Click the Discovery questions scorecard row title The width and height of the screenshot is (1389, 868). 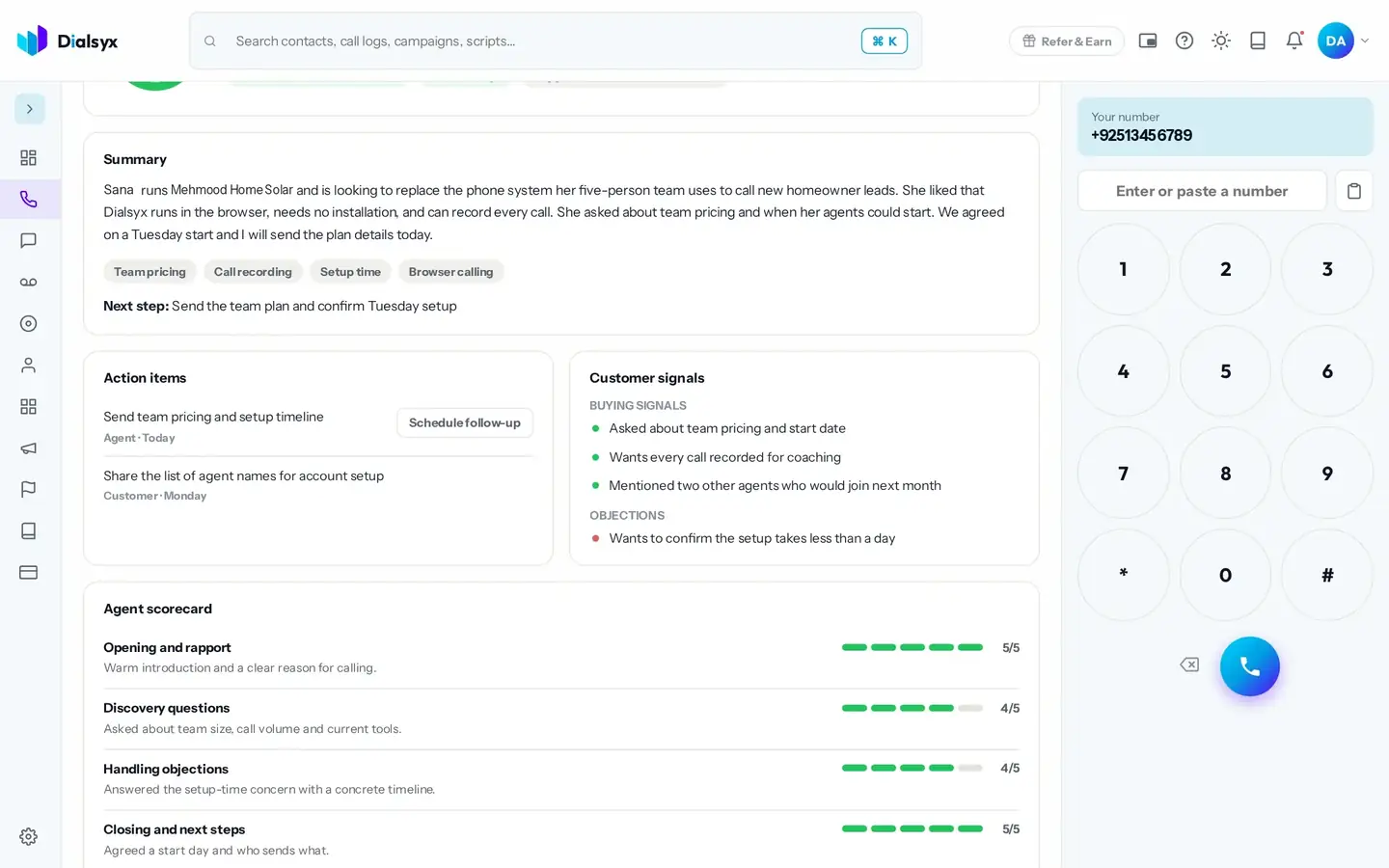167,708
